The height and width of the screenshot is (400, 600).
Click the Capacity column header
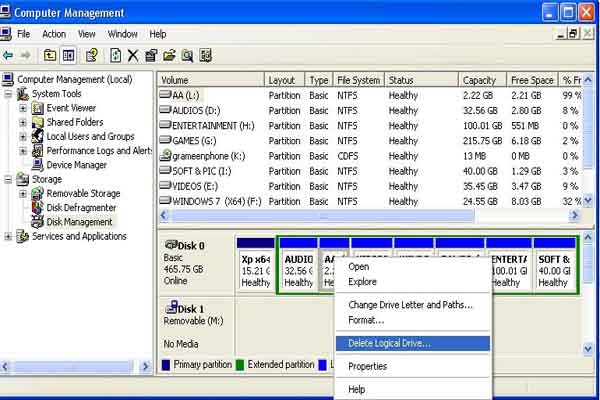(480, 80)
